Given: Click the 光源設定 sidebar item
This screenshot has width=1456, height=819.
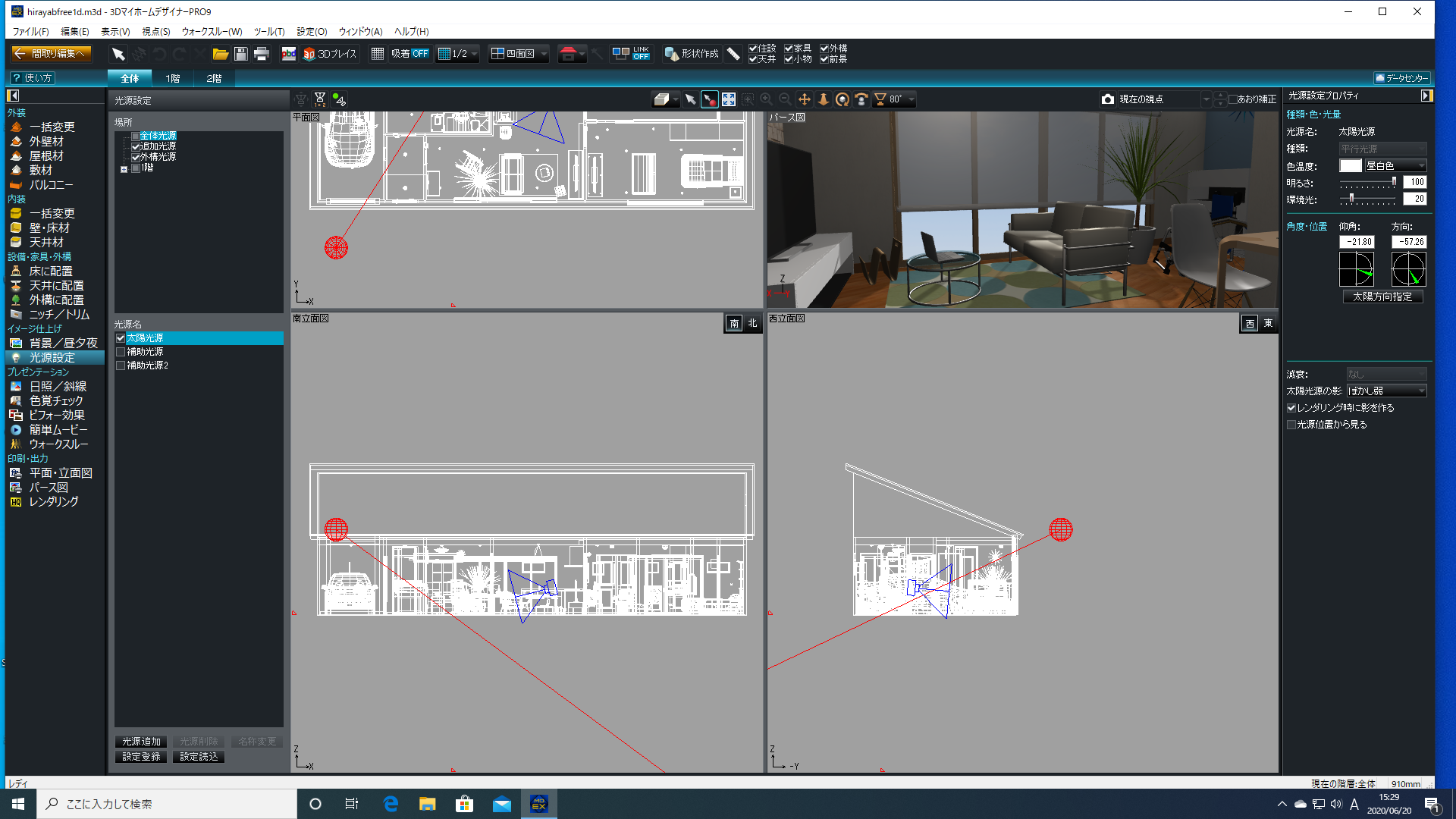Looking at the screenshot, I should [x=52, y=357].
